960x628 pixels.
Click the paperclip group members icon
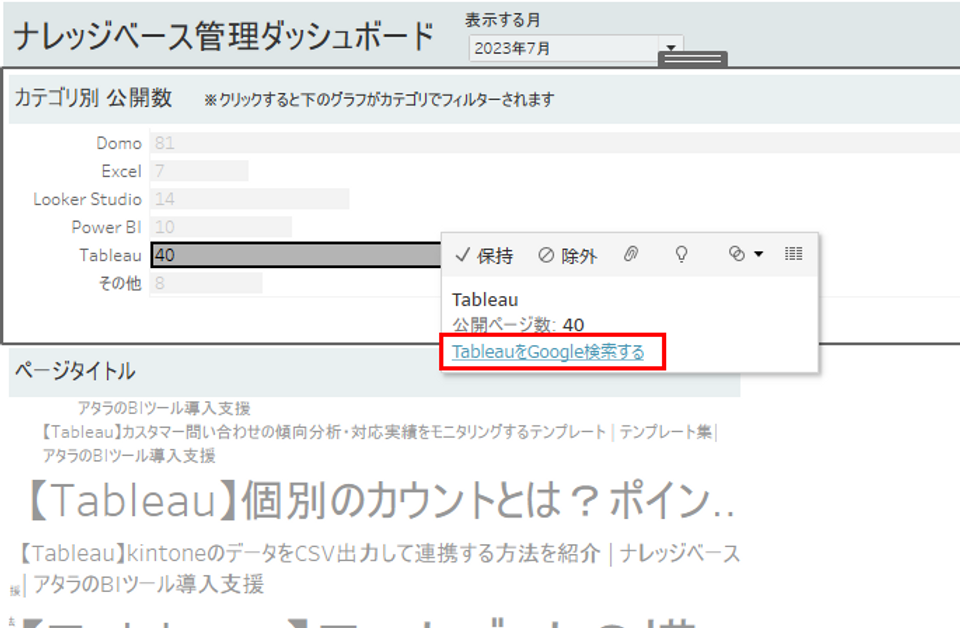coord(631,254)
